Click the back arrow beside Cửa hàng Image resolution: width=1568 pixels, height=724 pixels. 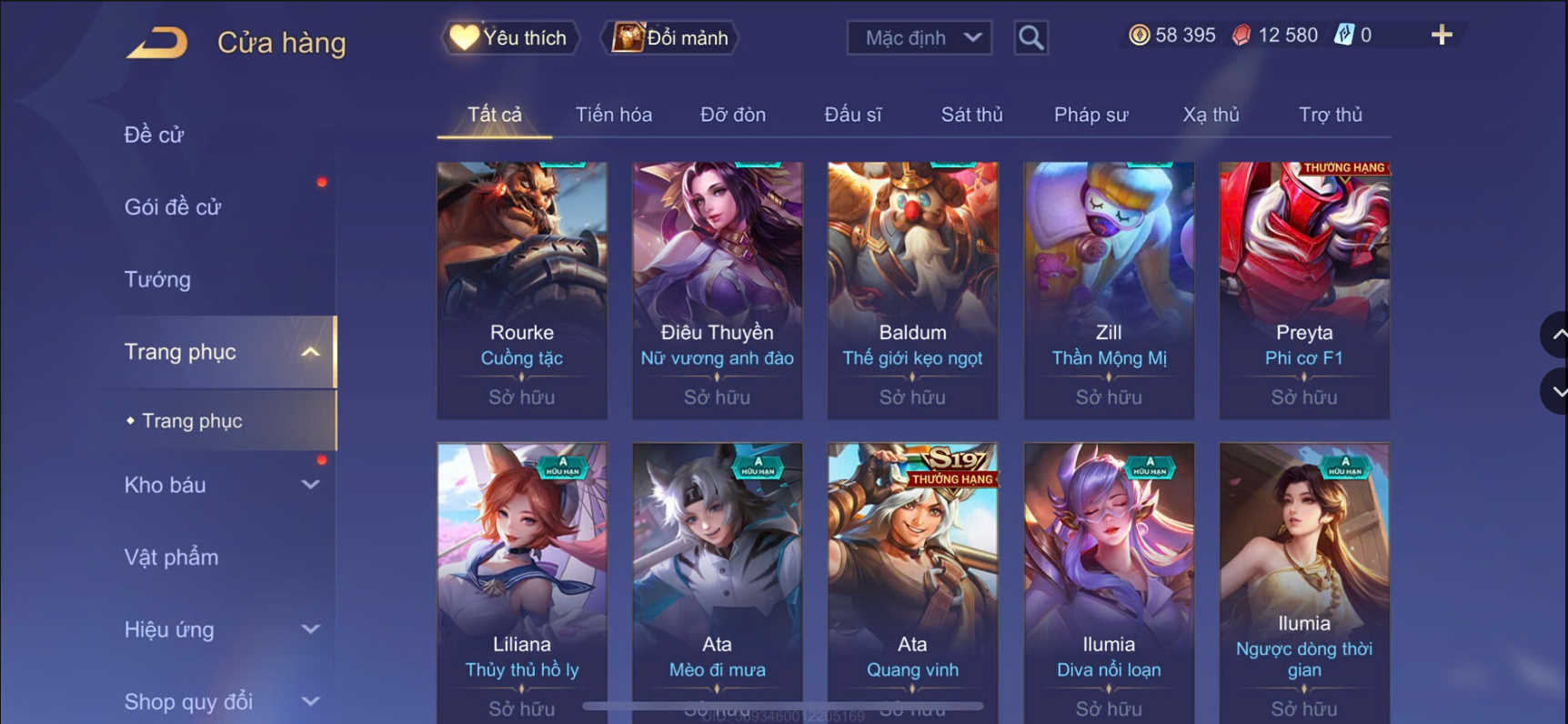click(157, 43)
